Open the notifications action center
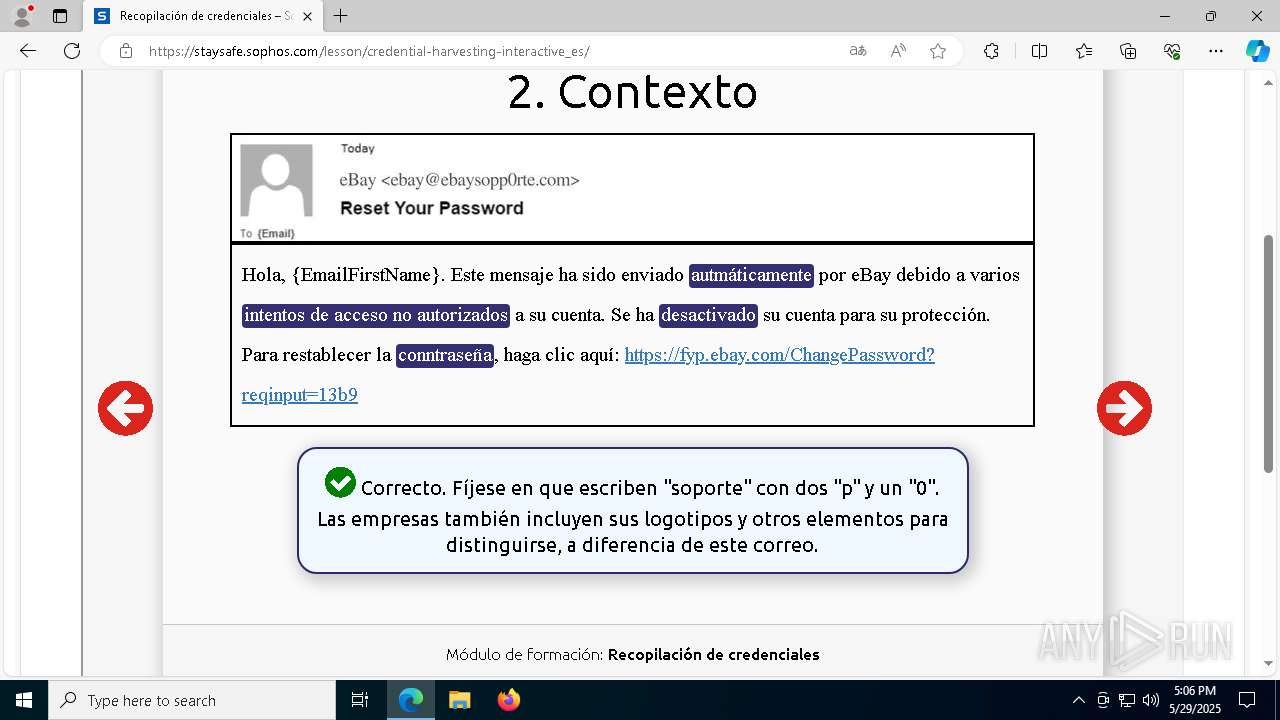The width and height of the screenshot is (1280, 720). coord(1247,700)
